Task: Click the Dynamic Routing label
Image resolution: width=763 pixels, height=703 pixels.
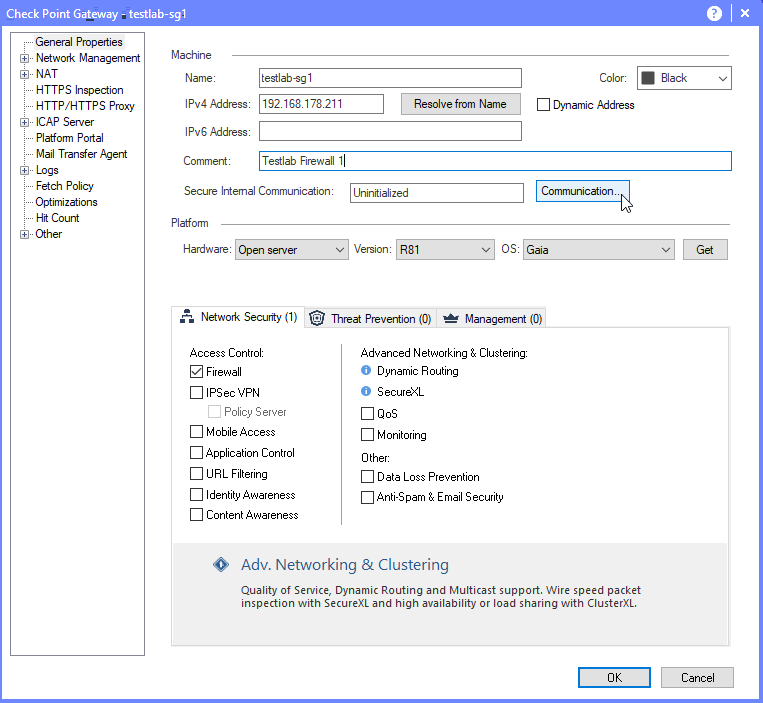Action: click(418, 371)
